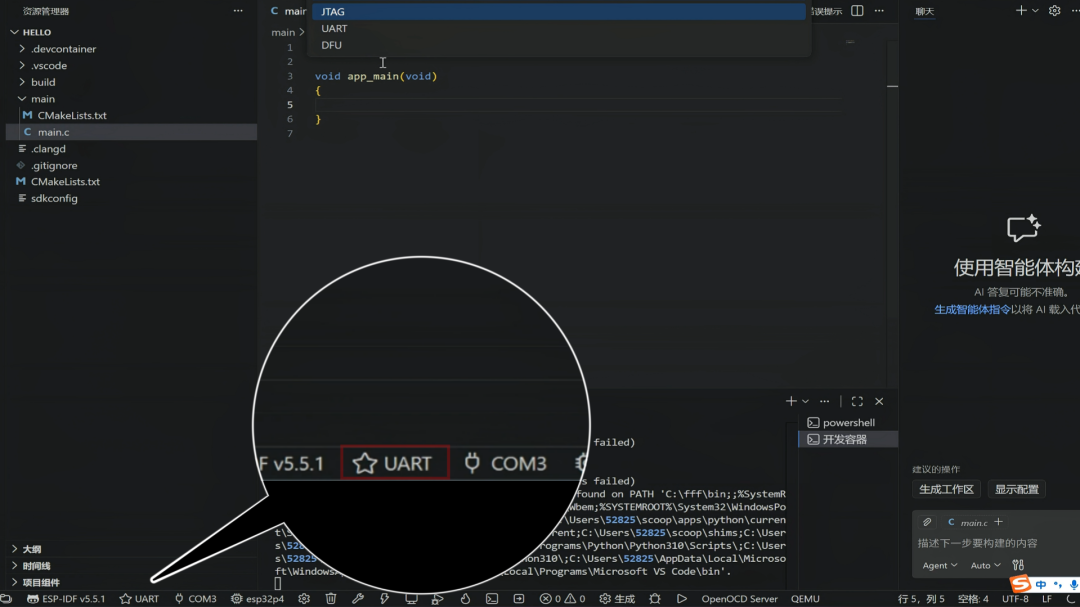
Task: Open chat panel settings gear
Action: coord(1055,11)
